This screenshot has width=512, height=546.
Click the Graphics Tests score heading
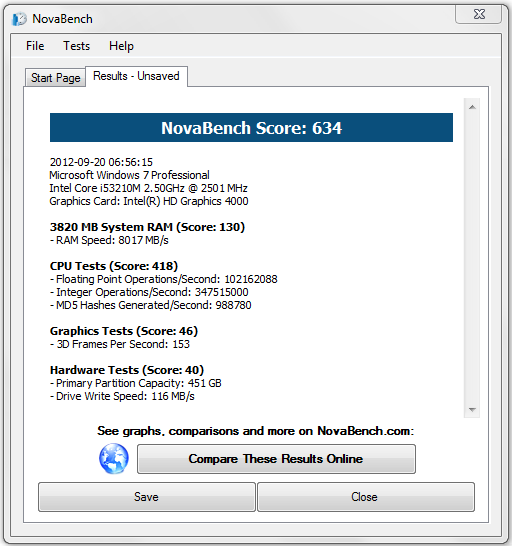point(124,331)
